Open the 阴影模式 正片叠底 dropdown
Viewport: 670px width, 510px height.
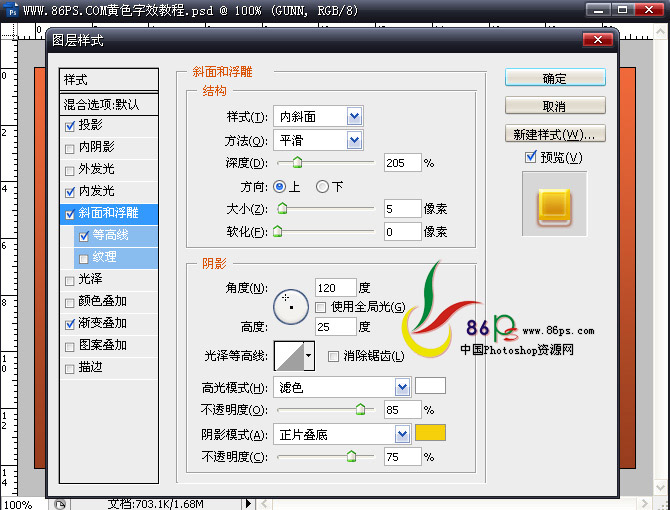[403, 435]
